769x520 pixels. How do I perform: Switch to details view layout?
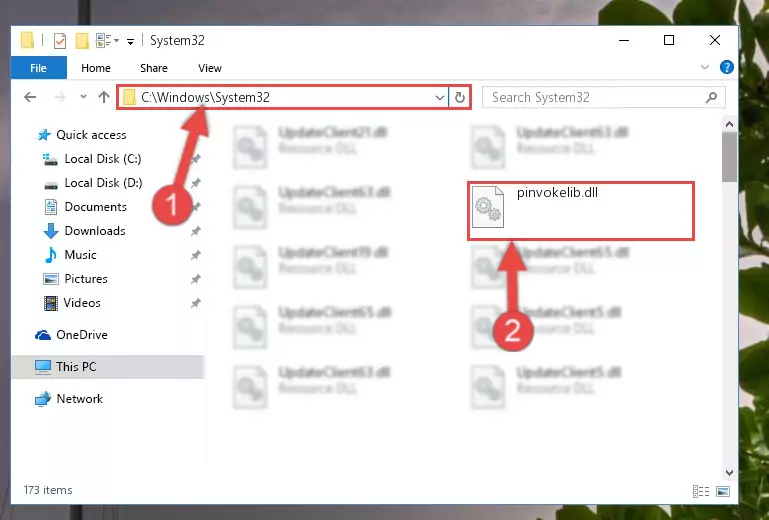point(701,491)
